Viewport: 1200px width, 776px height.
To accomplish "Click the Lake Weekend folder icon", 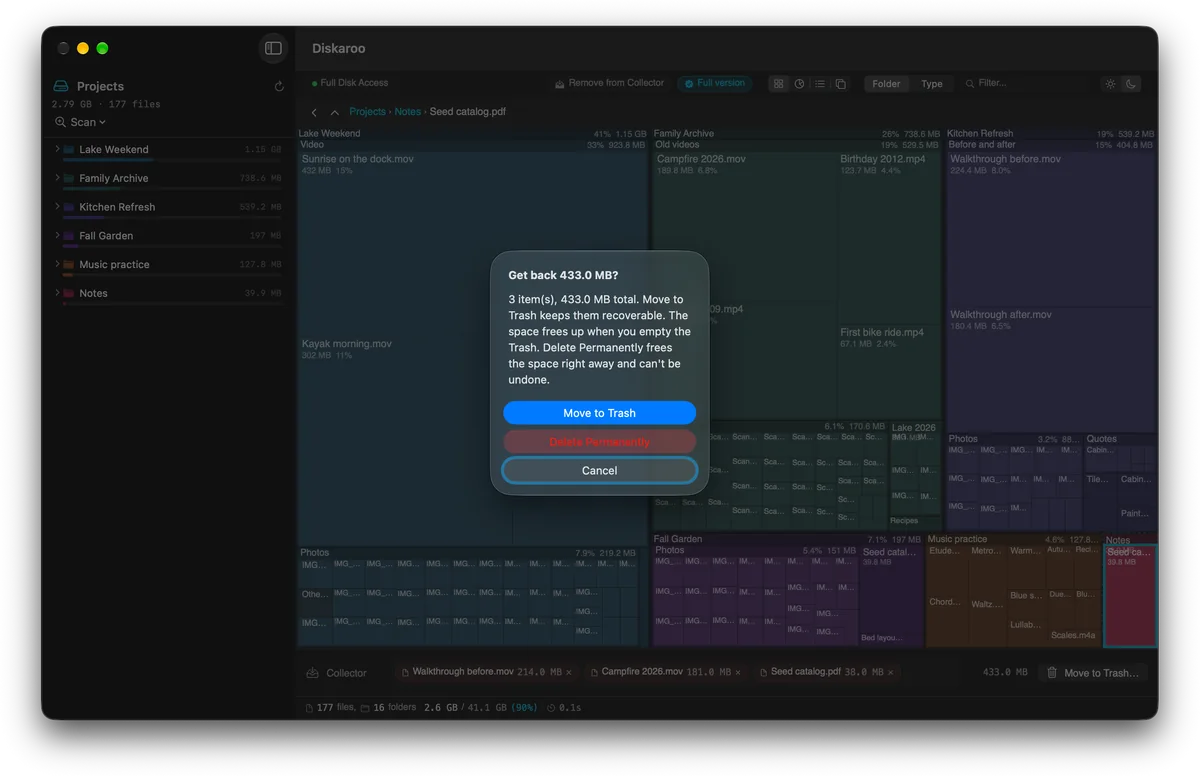I will point(69,150).
